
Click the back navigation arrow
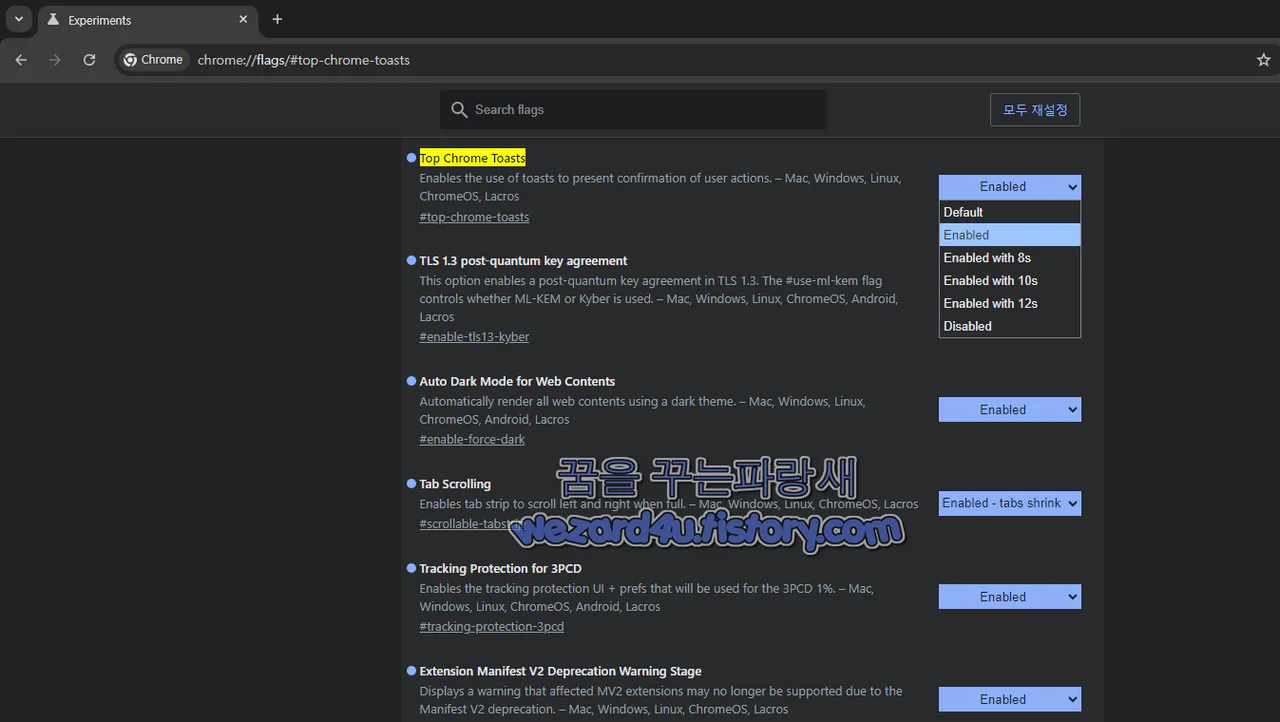(21, 60)
